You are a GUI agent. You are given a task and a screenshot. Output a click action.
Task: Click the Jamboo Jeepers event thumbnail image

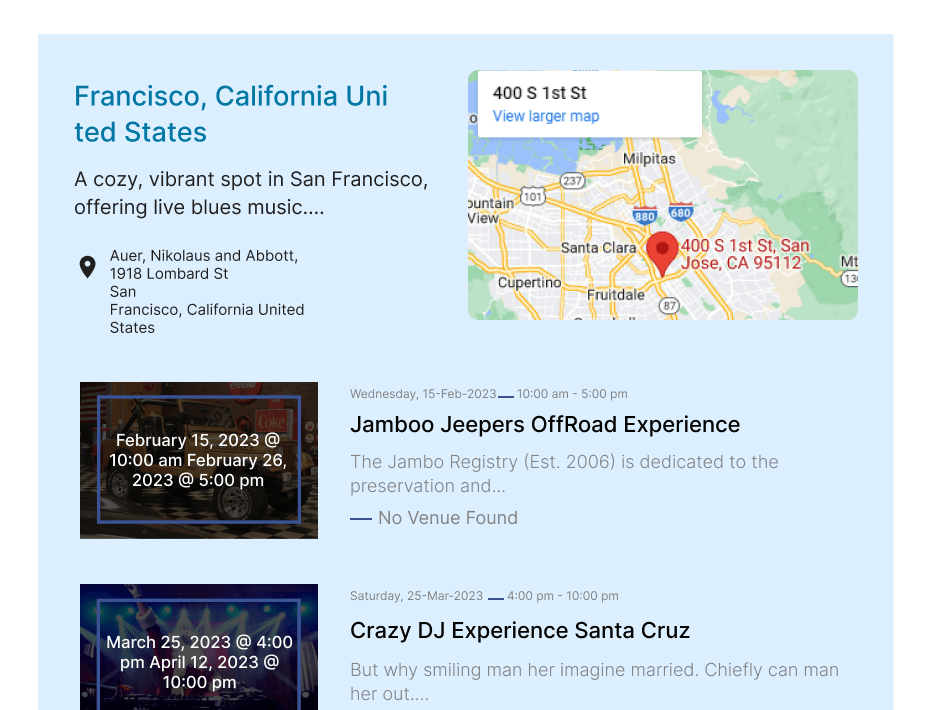click(199, 460)
